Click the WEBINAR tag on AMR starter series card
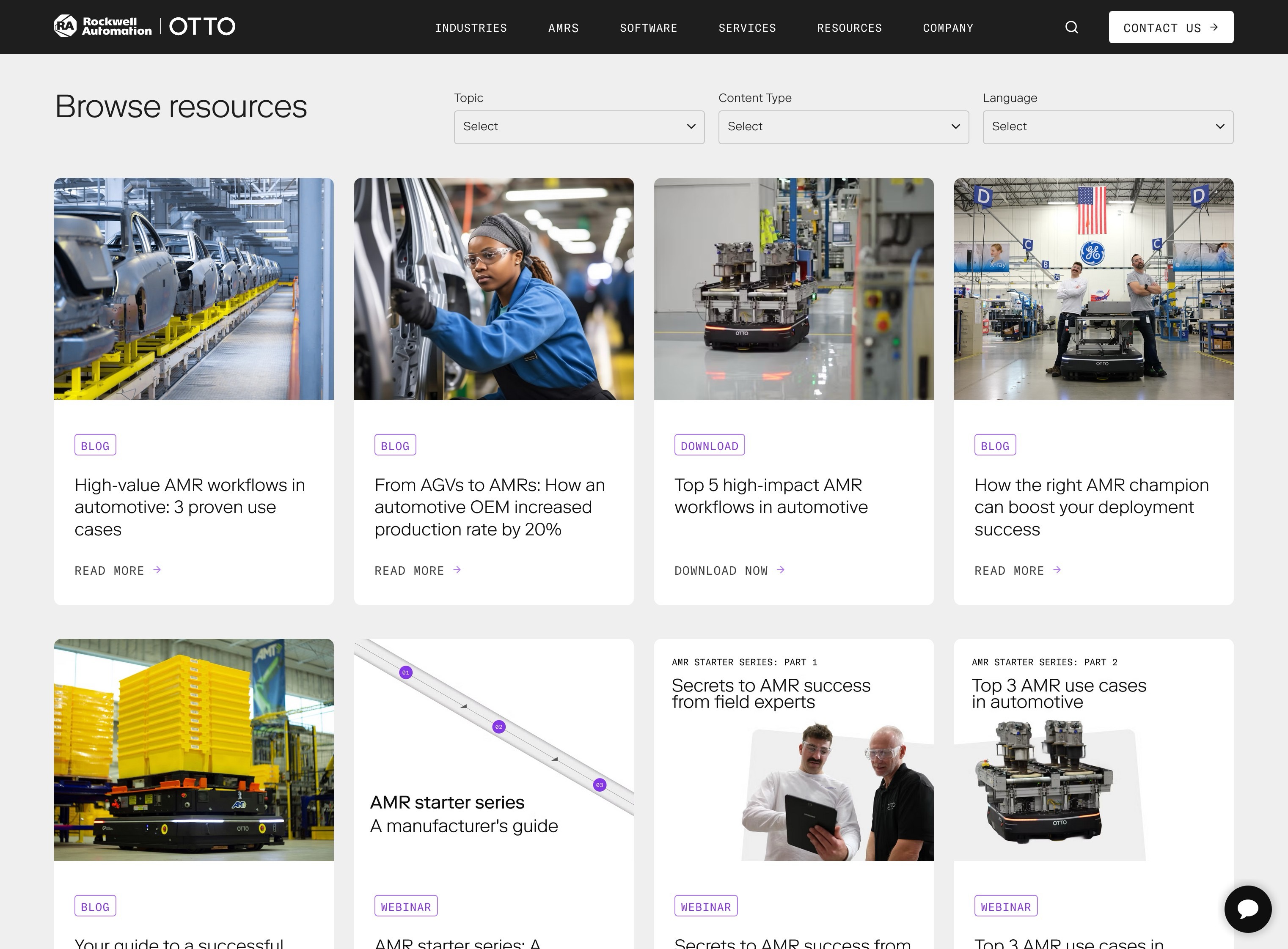 click(406, 906)
